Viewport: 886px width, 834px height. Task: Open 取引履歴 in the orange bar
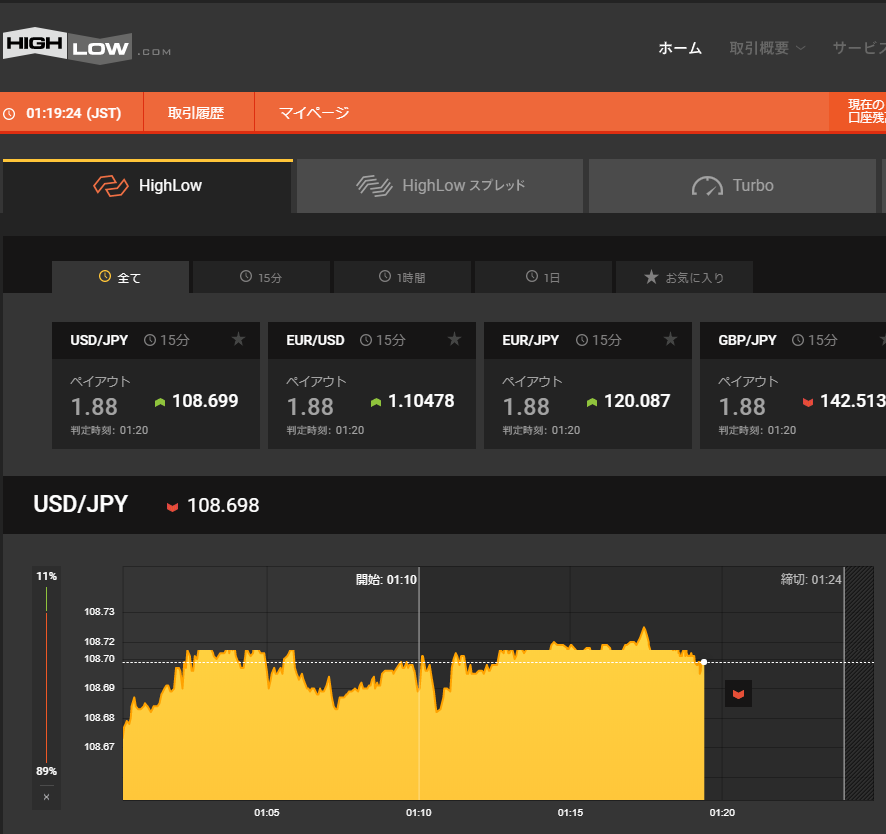click(196, 113)
